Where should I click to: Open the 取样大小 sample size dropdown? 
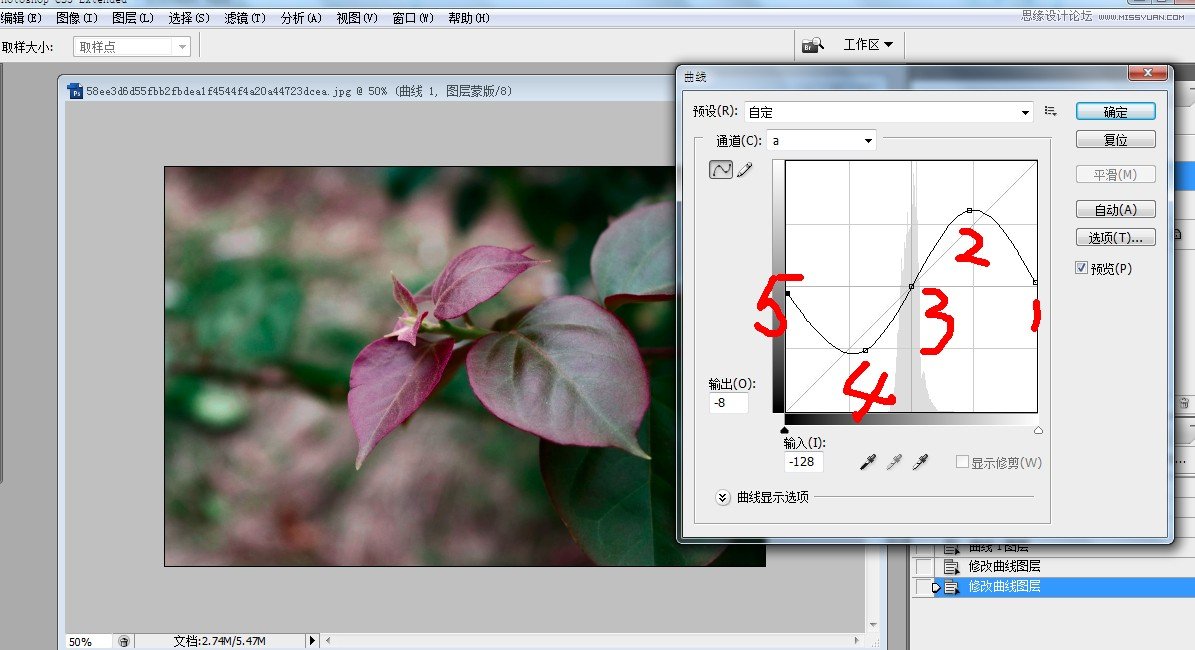[132, 46]
